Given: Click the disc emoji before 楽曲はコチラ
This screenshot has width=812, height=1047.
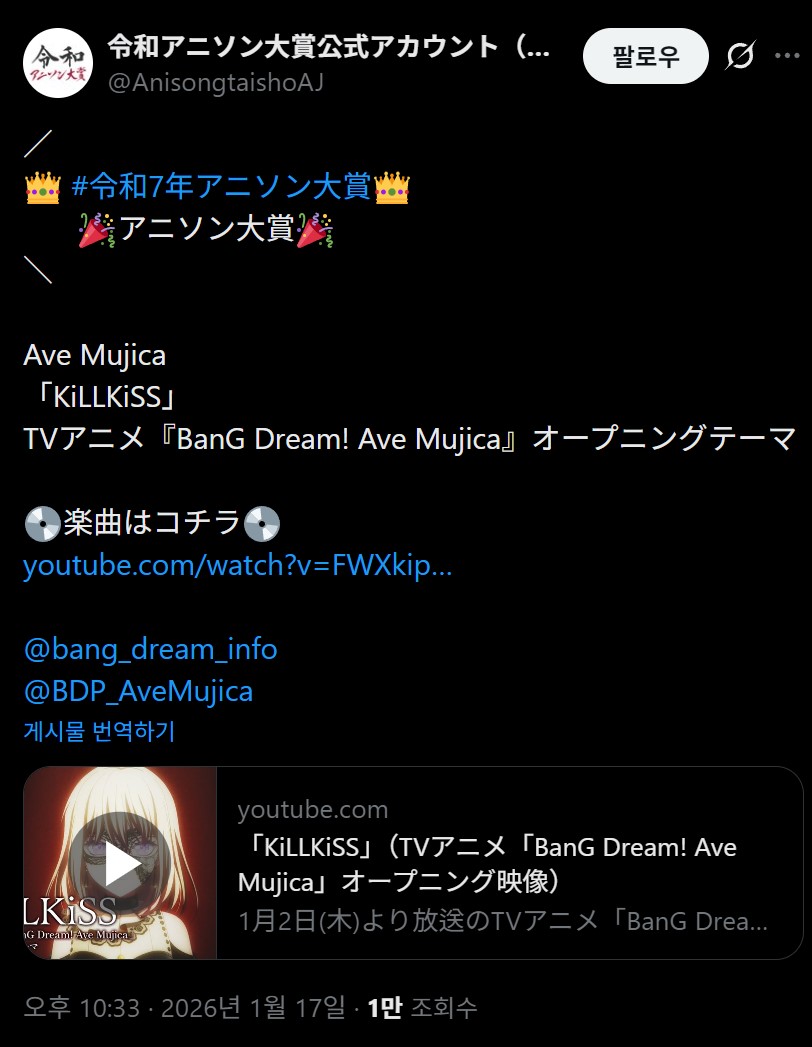Looking at the screenshot, I should (42, 524).
